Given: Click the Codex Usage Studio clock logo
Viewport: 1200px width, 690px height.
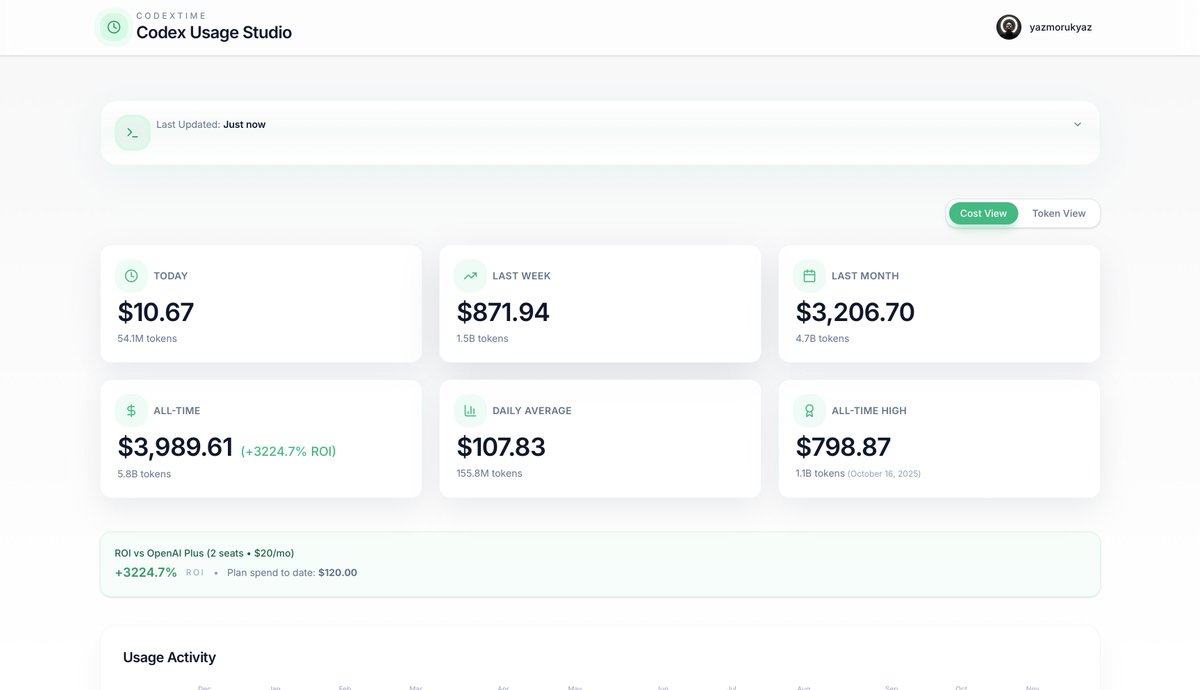Looking at the screenshot, I should (x=113, y=27).
